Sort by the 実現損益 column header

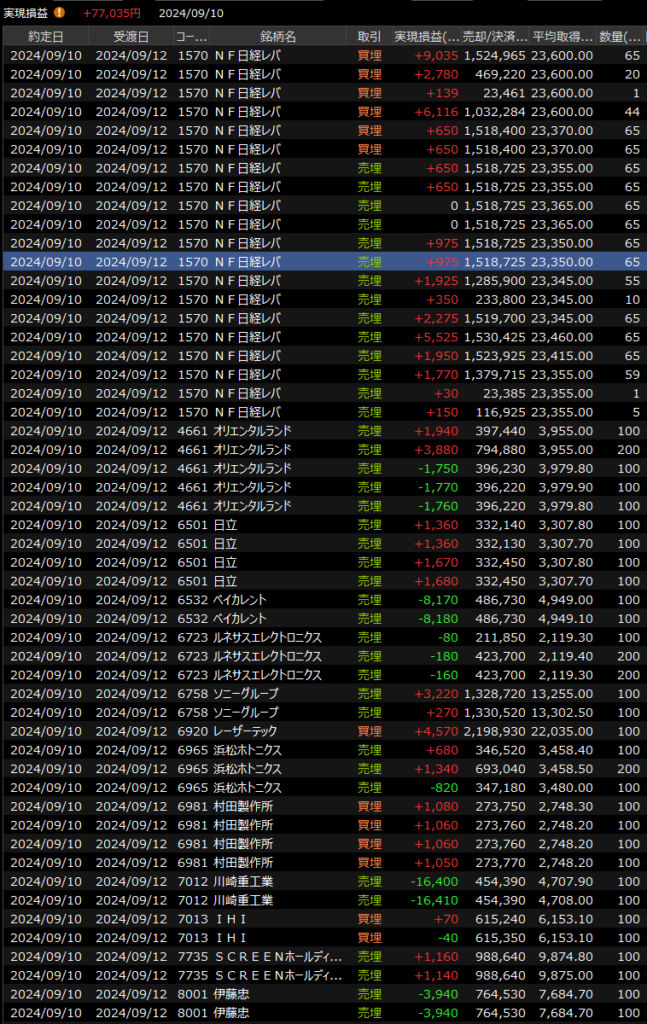(x=427, y=36)
